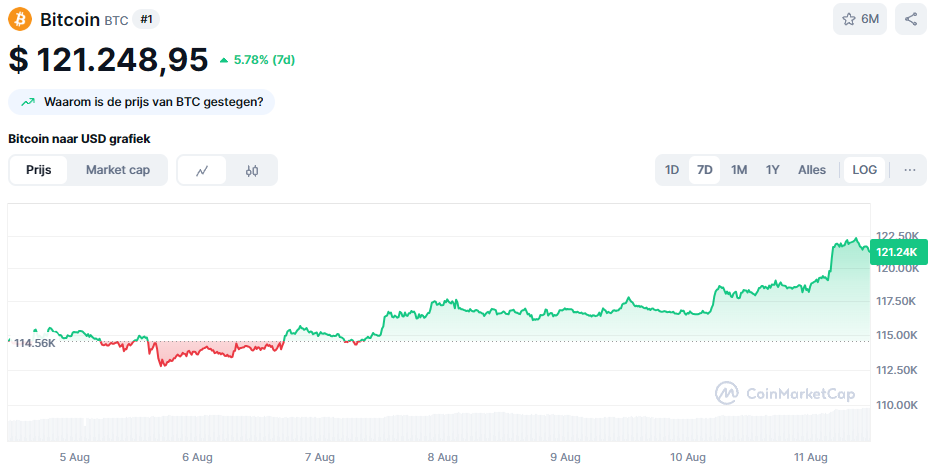Click the 5 Aug date on the axis

75,457
